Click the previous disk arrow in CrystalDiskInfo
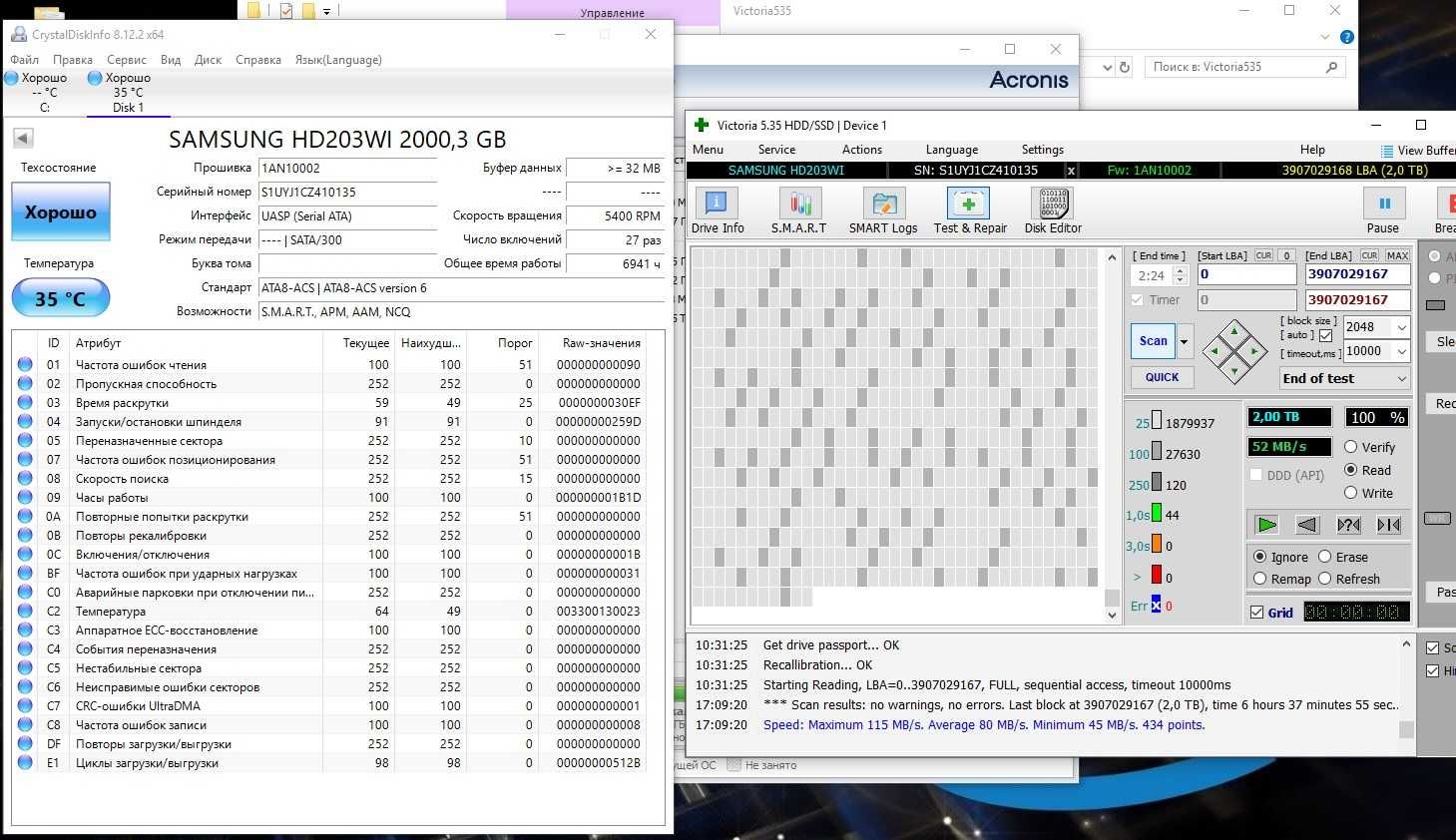The height and width of the screenshot is (840, 1456). point(23,138)
